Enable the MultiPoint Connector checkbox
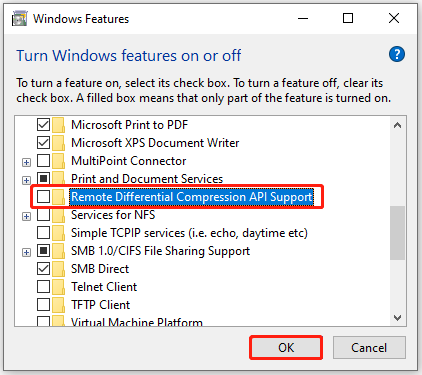The width and height of the screenshot is (422, 375). click(43, 161)
